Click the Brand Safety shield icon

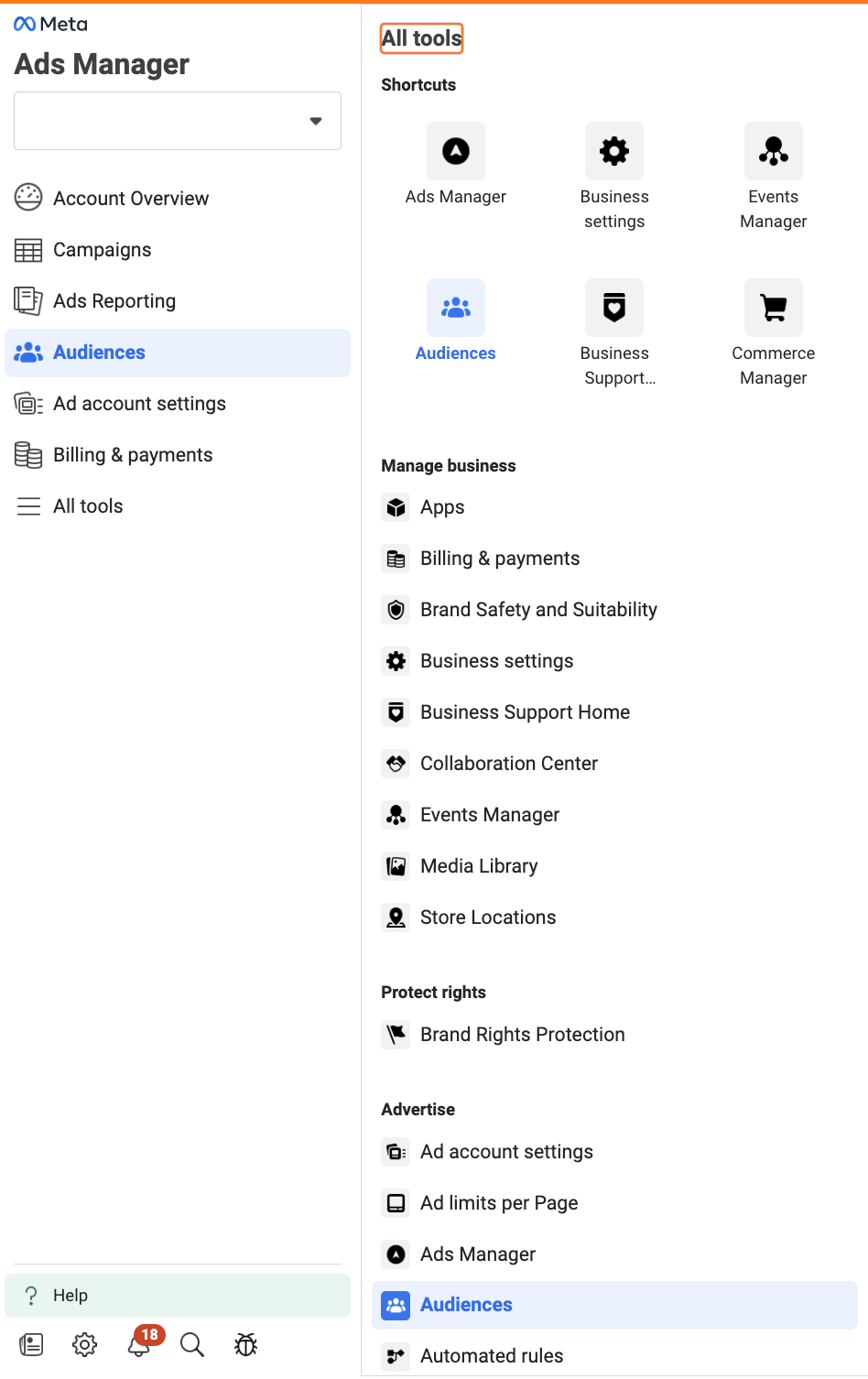pos(396,610)
